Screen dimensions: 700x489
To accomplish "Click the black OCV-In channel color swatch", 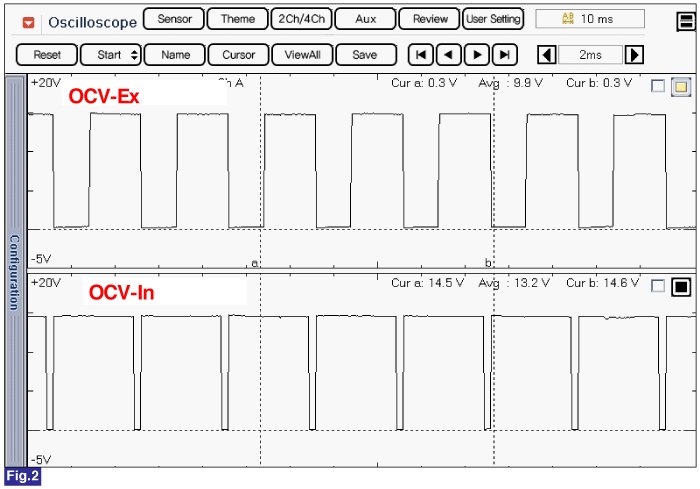I will coord(680,287).
